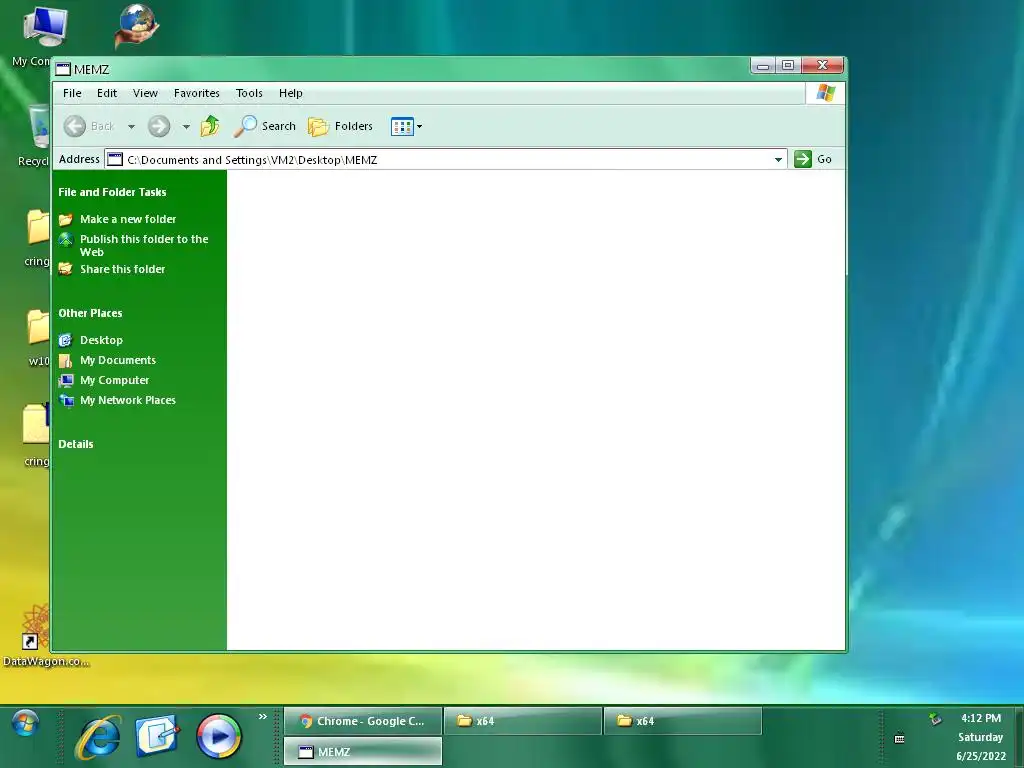This screenshot has height=768, width=1024.
Task: Open the Views dropdown button
Action: (x=406, y=126)
